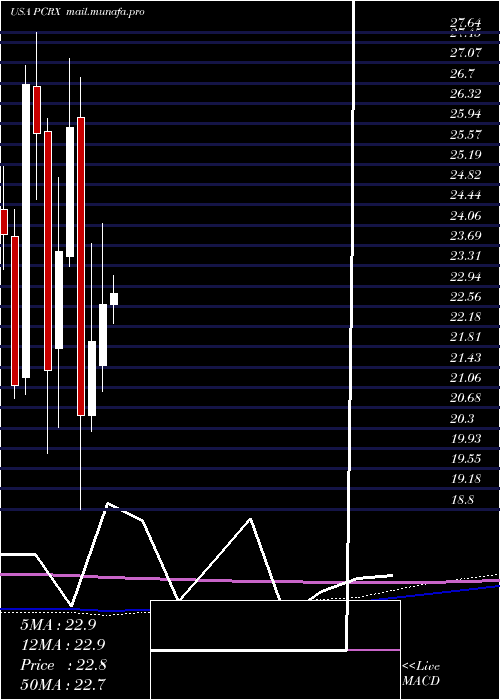This screenshot has height=700, width=500.
Task: Click the 26.7 price axis label
Action: click(x=462, y=74)
